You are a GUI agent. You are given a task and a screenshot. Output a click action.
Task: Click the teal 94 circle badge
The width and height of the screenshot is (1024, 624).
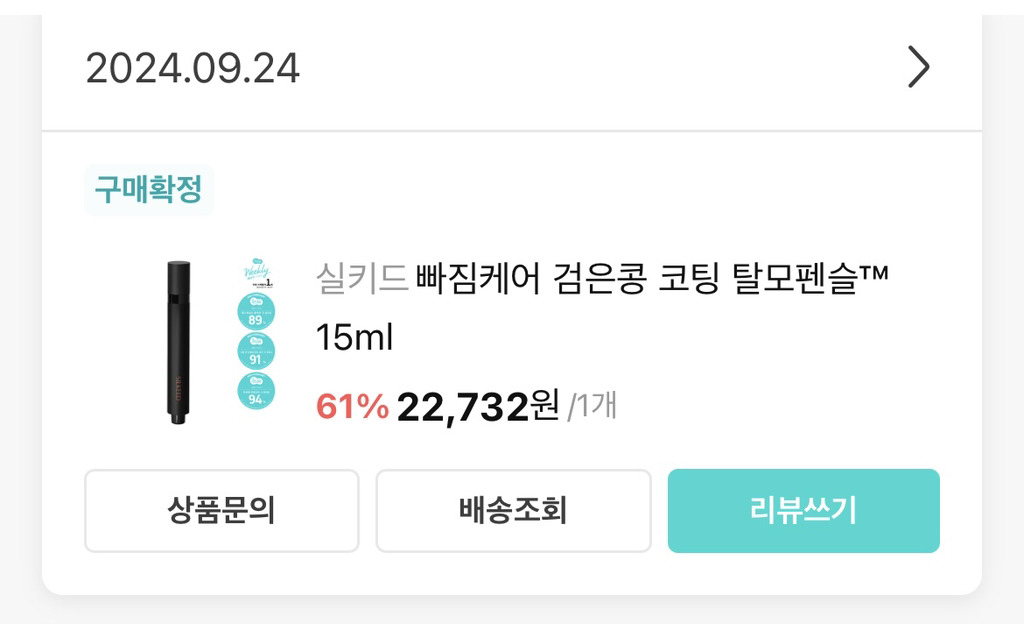256,391
